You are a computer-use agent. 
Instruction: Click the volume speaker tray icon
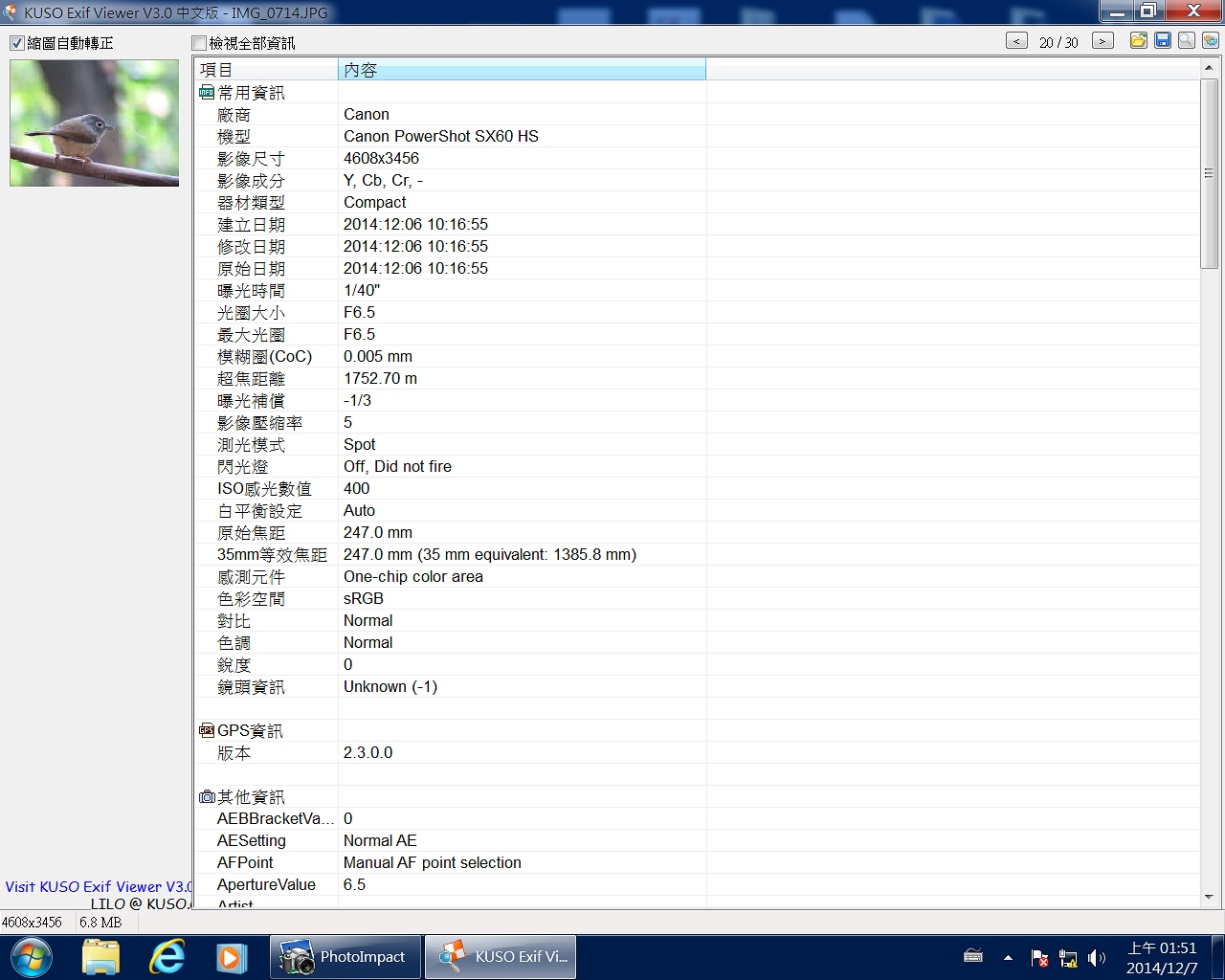(x=1097, y=958)
